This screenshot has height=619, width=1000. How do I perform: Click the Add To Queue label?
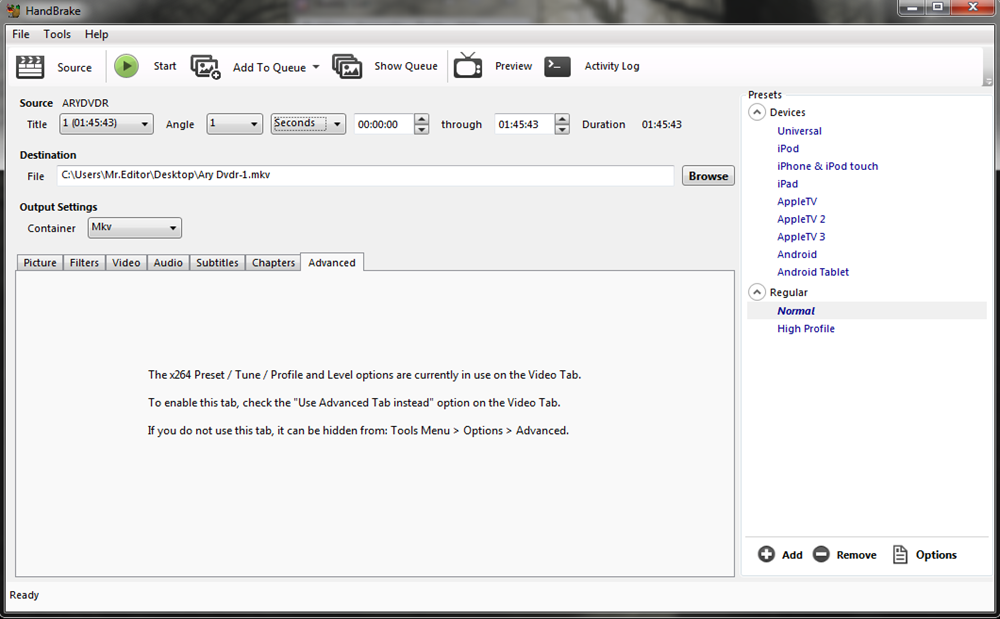tap(269, 68)
